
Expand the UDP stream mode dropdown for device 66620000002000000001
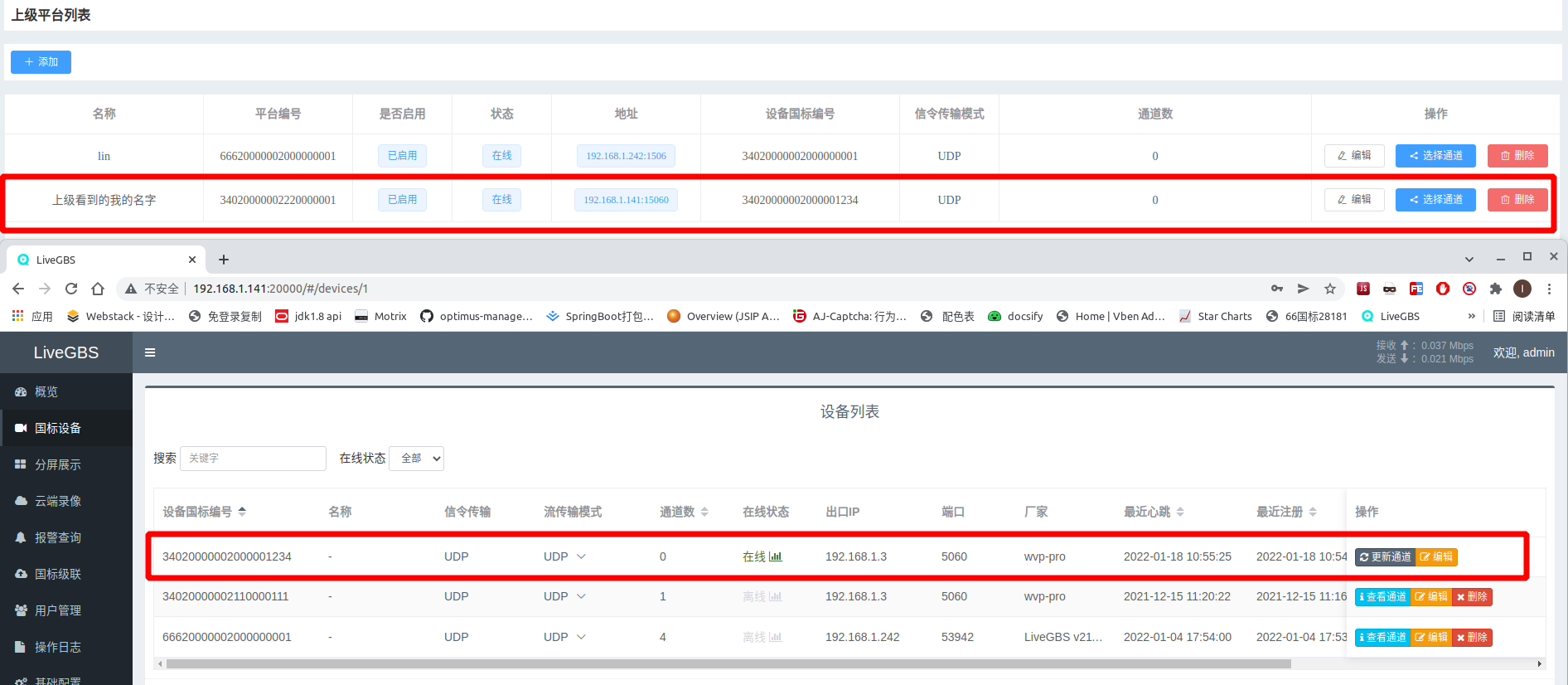click(x=581, y=637)
